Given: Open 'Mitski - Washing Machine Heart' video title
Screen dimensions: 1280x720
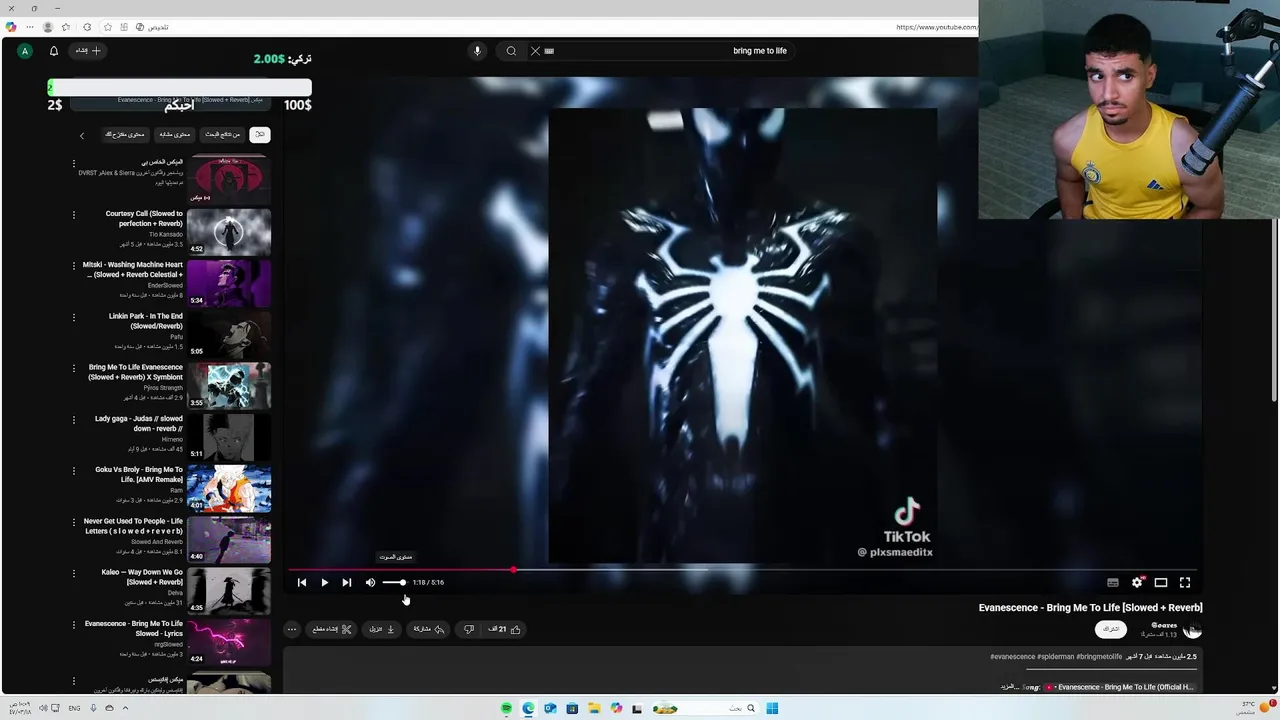Looking at the screenshot, I should pos(133,270).
